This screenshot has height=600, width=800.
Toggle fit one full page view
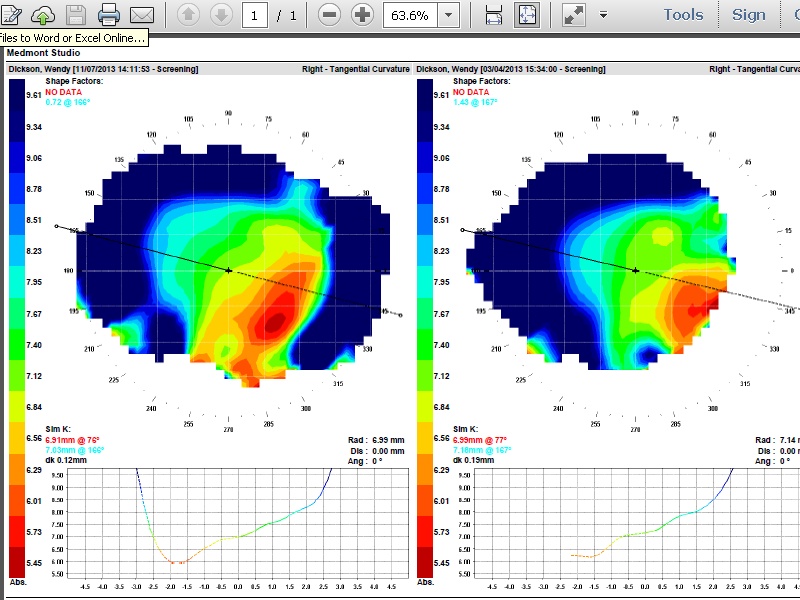point(526,15)
